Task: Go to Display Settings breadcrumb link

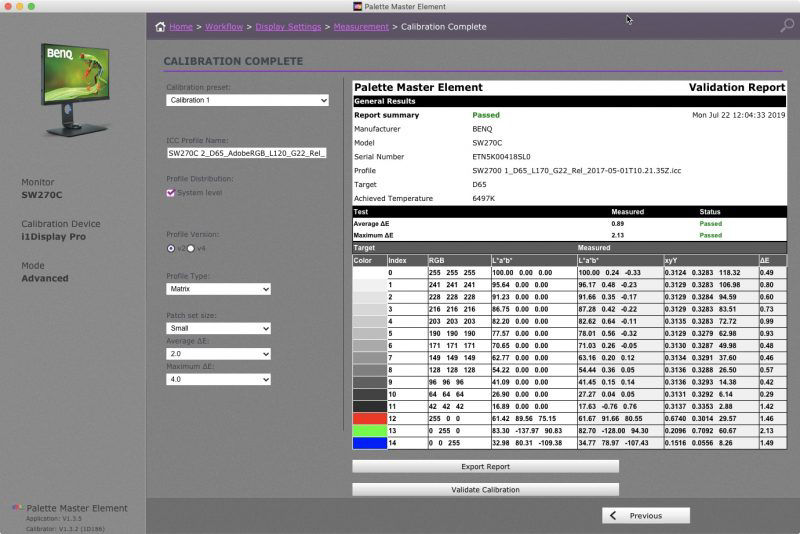Action: pyautogui.click(x=288, y=27)
